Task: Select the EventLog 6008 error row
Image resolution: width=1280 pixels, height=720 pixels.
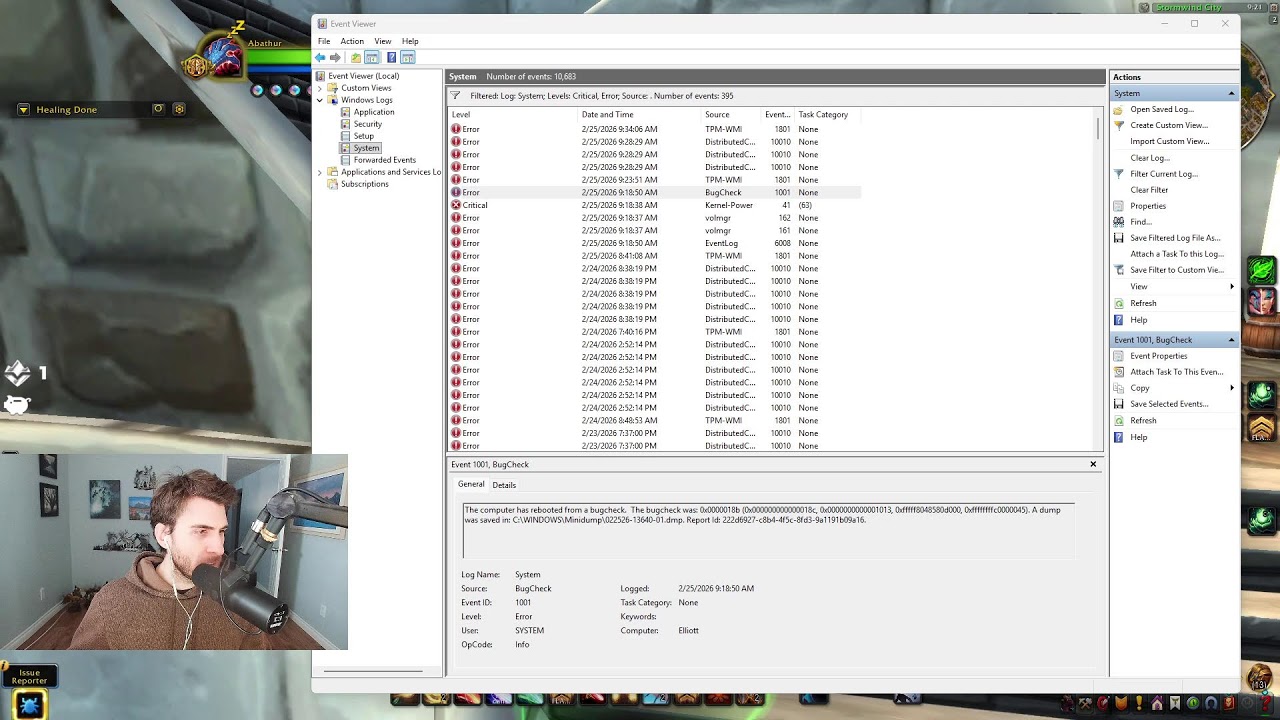Action: coord(655,243)
